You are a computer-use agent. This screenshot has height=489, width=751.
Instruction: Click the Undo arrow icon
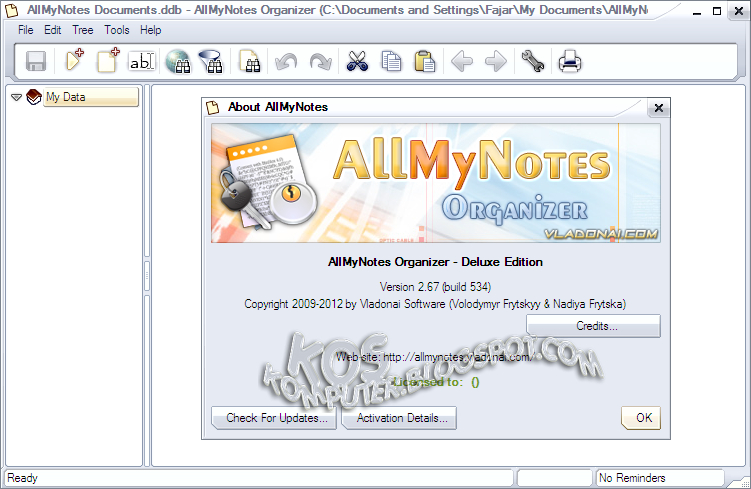coord(286,62)
